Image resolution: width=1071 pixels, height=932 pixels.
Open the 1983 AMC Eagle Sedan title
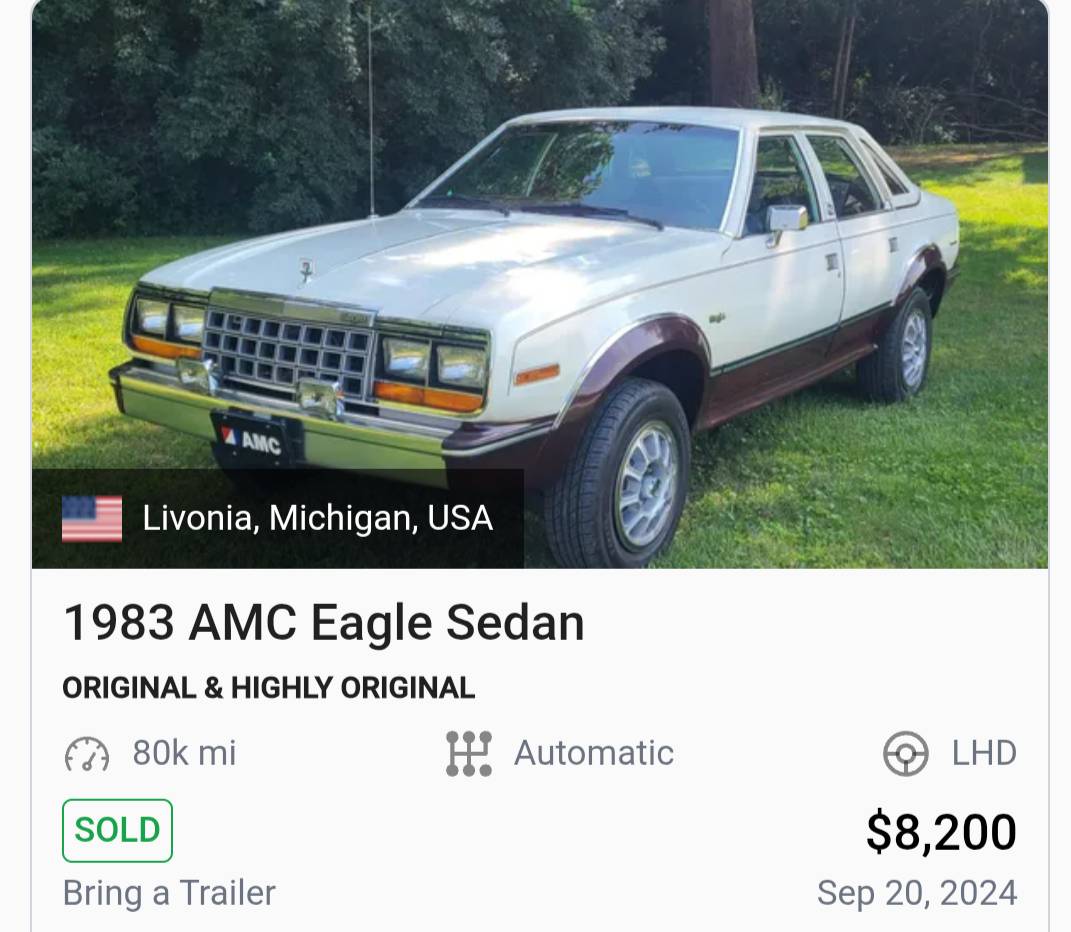pos(324,622)
